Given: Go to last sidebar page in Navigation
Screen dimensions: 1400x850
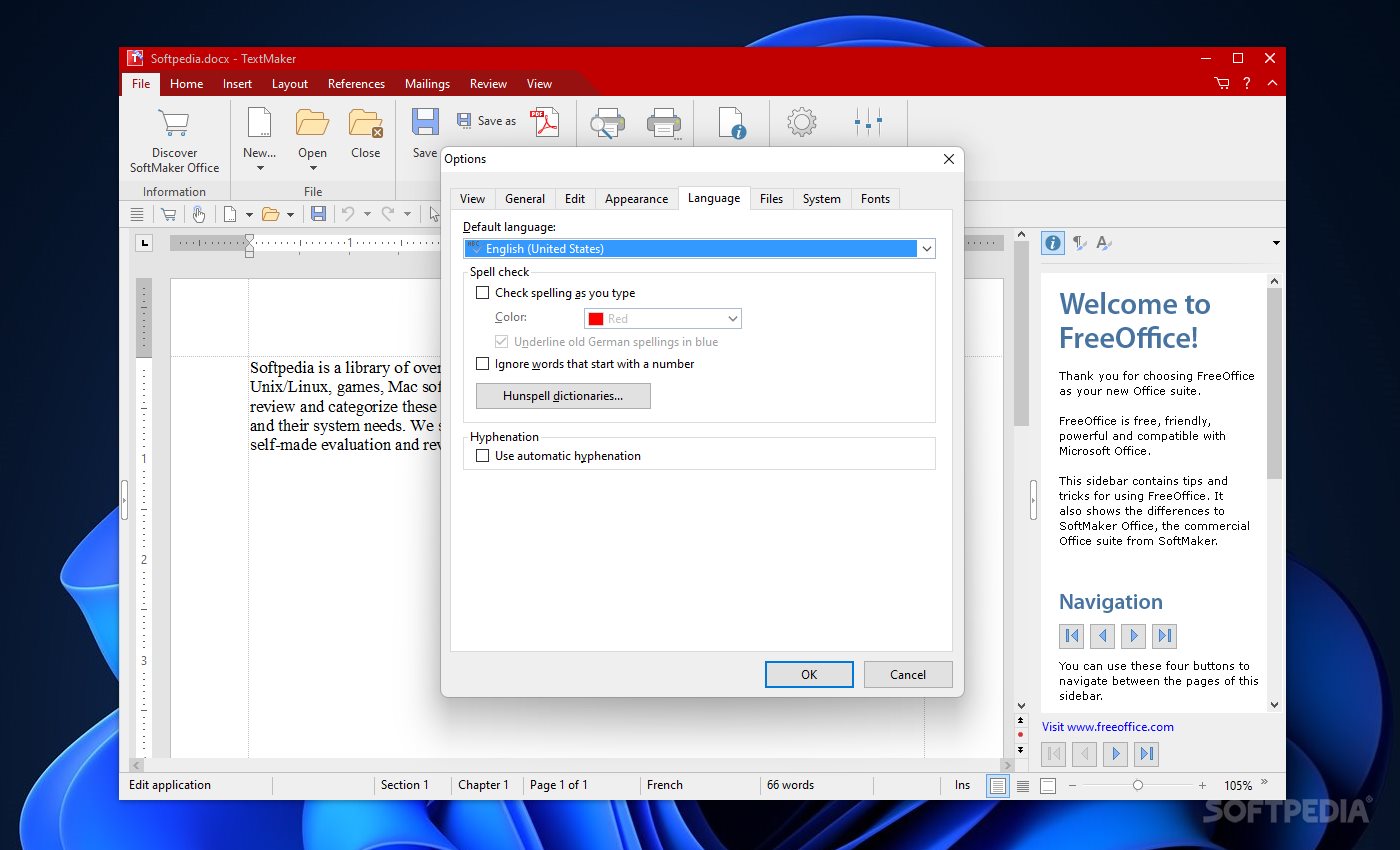Looking at the screenshot, I should (1164, 635).
